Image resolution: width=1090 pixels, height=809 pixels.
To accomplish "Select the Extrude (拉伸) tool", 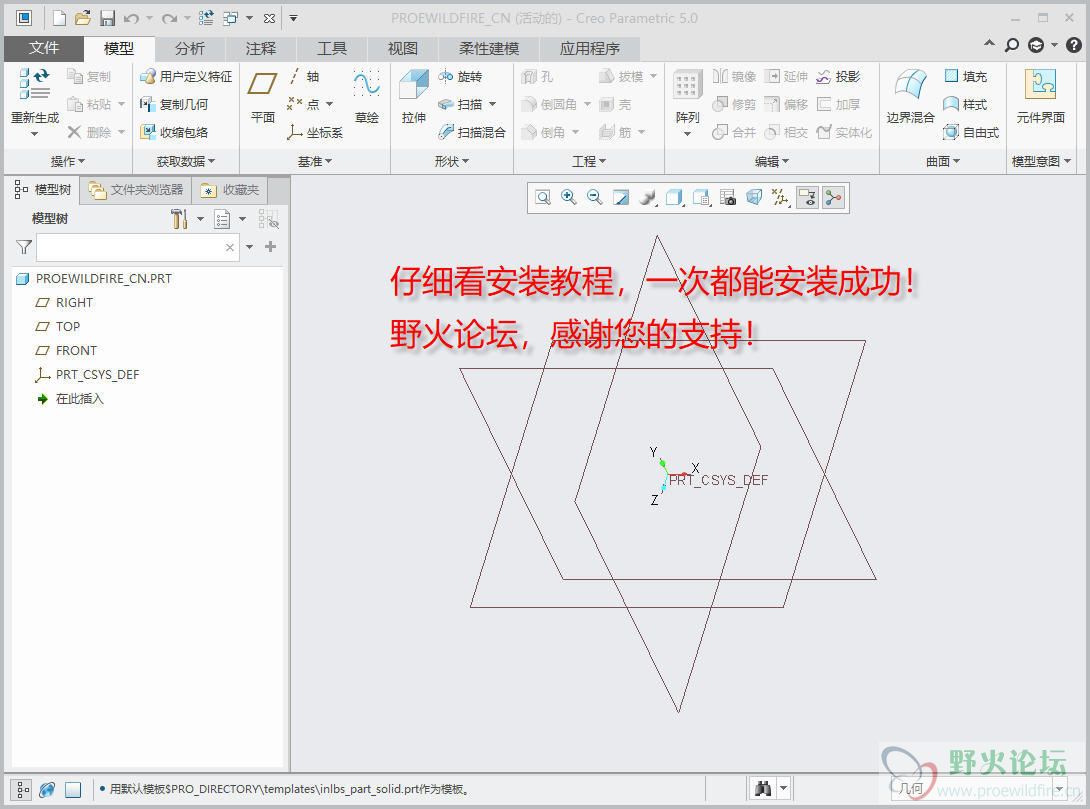I will (x=414, y=96).
